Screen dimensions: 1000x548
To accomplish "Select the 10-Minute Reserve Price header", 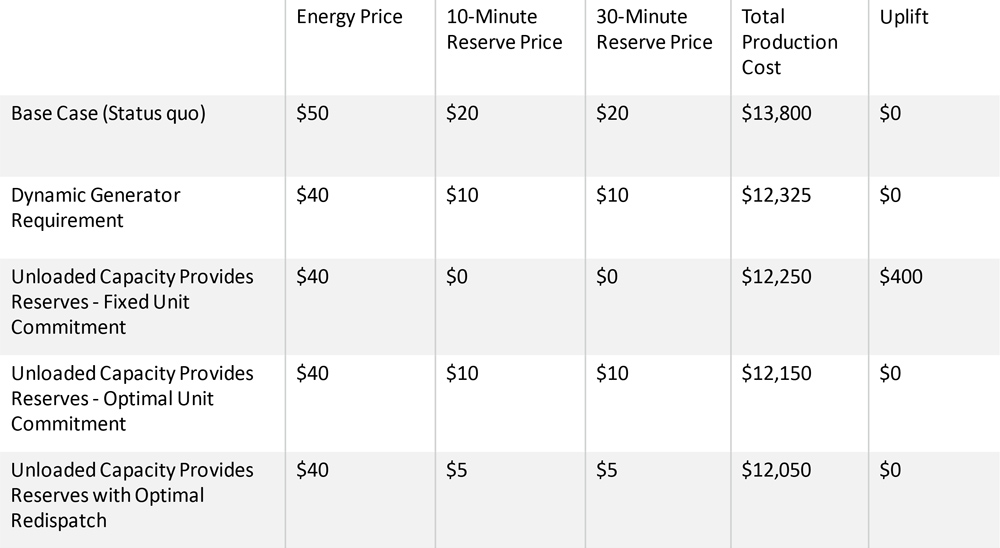I will pyautogui.click(x=504, y=30).
